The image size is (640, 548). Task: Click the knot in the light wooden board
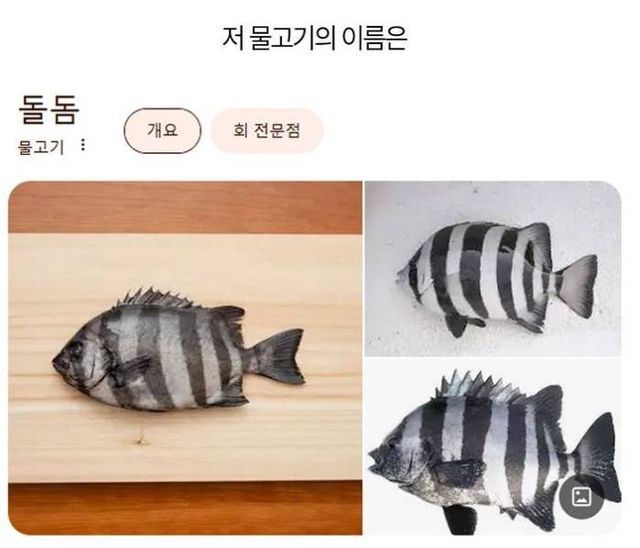(140, 439)
